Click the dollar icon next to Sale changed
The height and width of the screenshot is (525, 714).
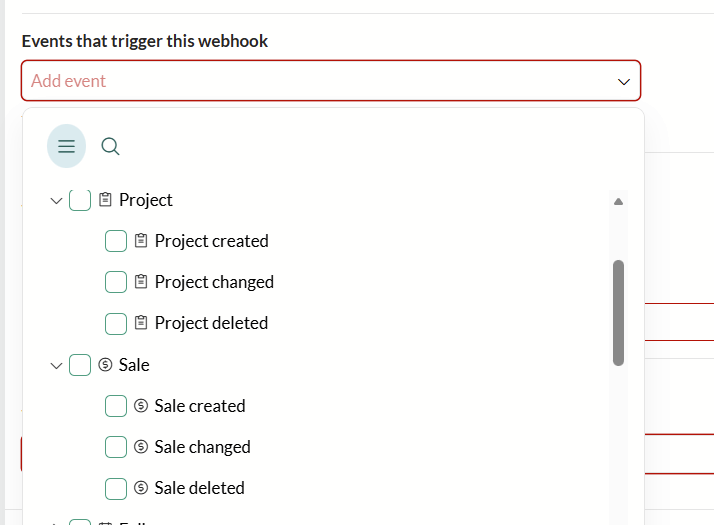pyautogui.click(x=141, y=447)
